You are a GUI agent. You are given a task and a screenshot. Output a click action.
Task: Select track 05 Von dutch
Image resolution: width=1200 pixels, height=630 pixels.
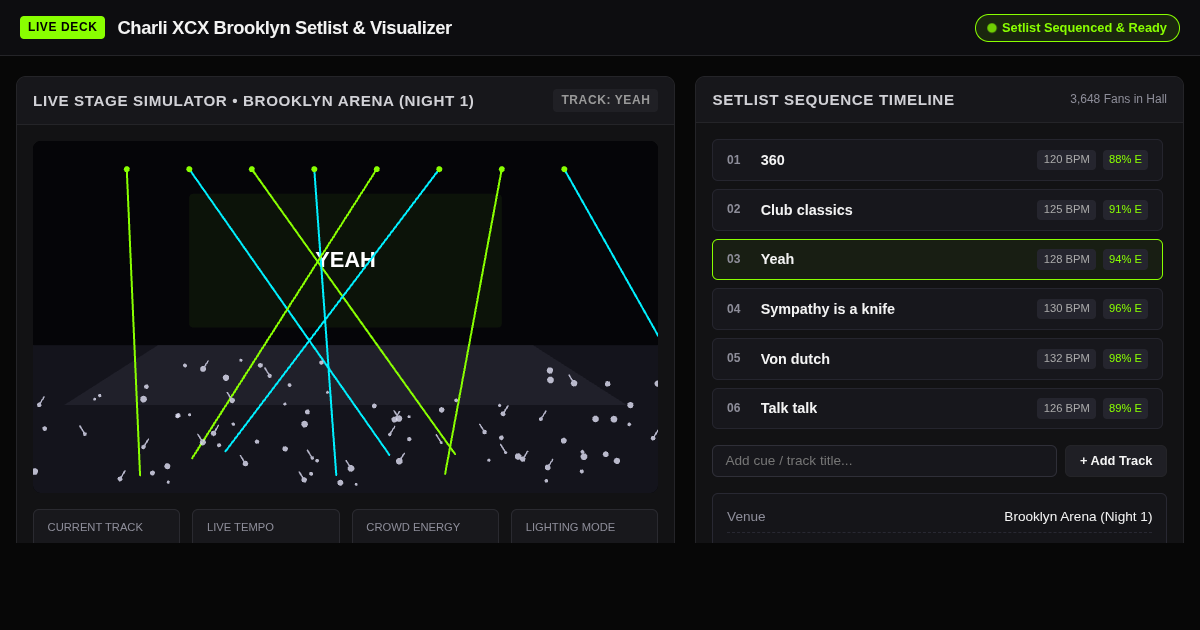937,359
